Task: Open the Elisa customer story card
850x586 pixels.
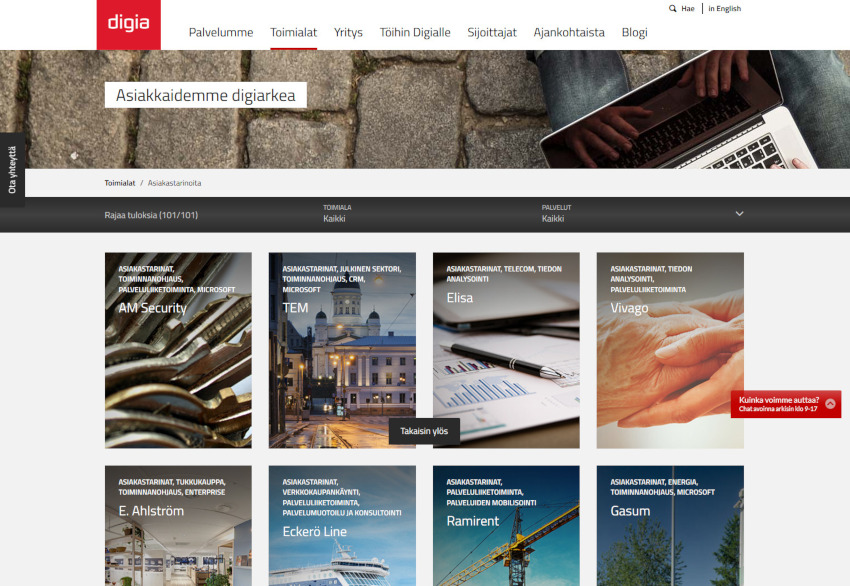Action: [x=506, y=350]
